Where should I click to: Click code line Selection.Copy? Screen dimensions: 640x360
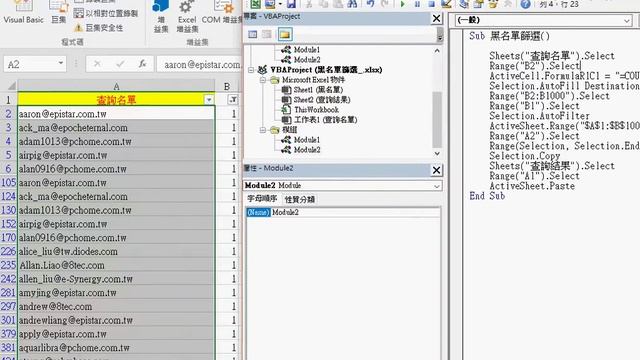(x=524, y=156)
